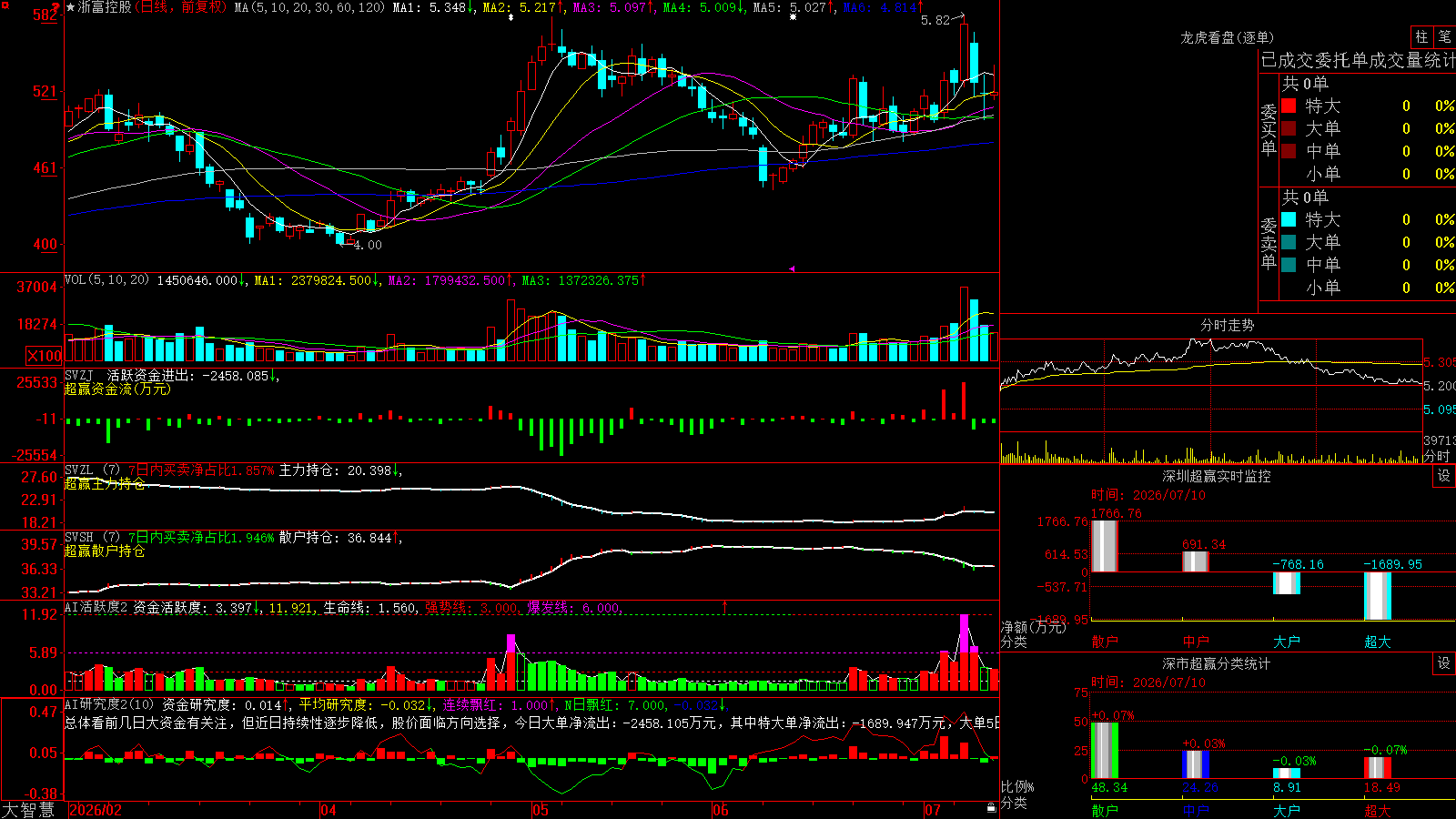Click the AI活跃度2 indicator label
Viewport: 1456px width, 819px height.
coord(96,608)
